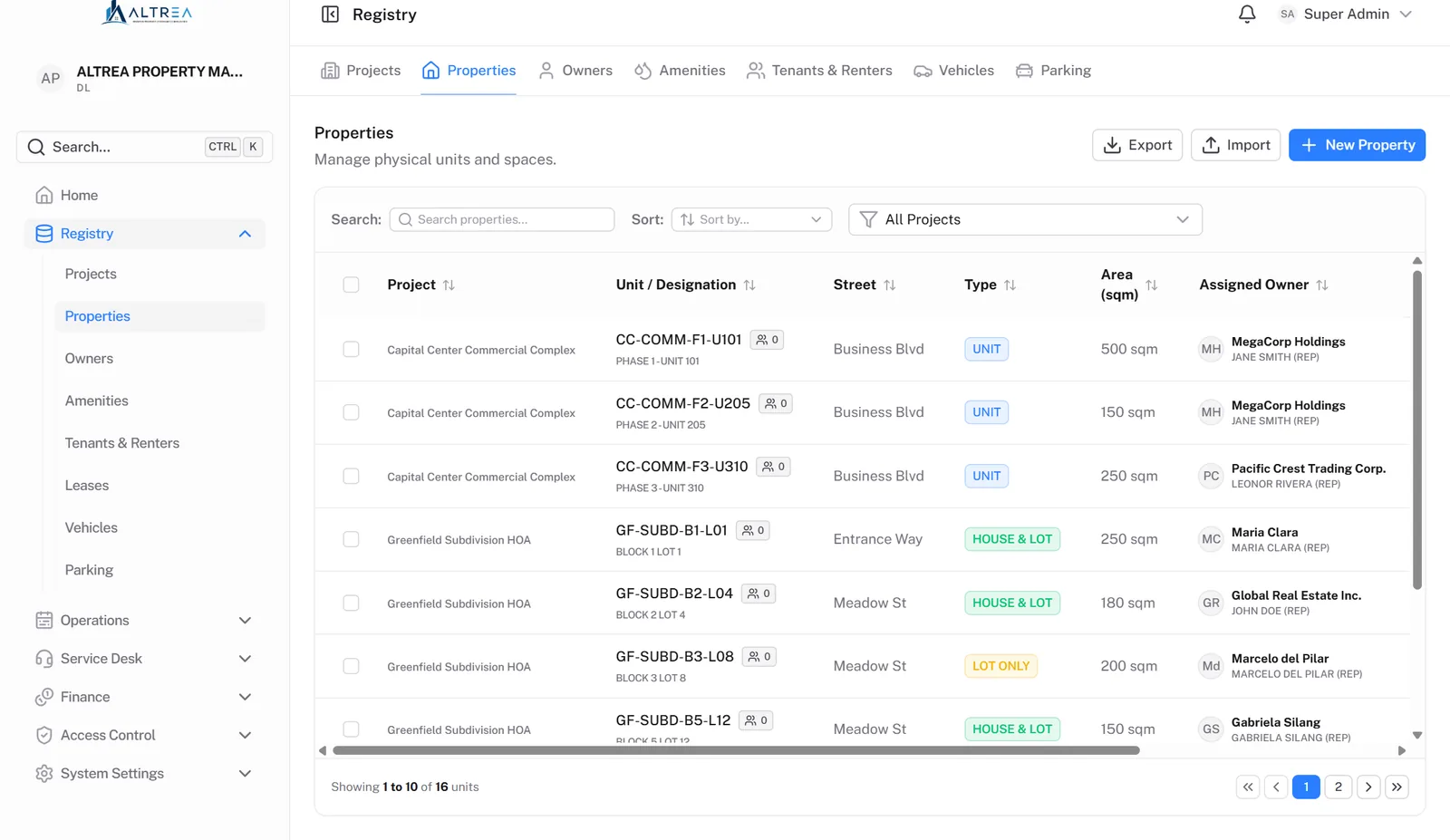Click the Altrea logo
The width and height of the screenshot is (1450, 840).
point(146,13)
